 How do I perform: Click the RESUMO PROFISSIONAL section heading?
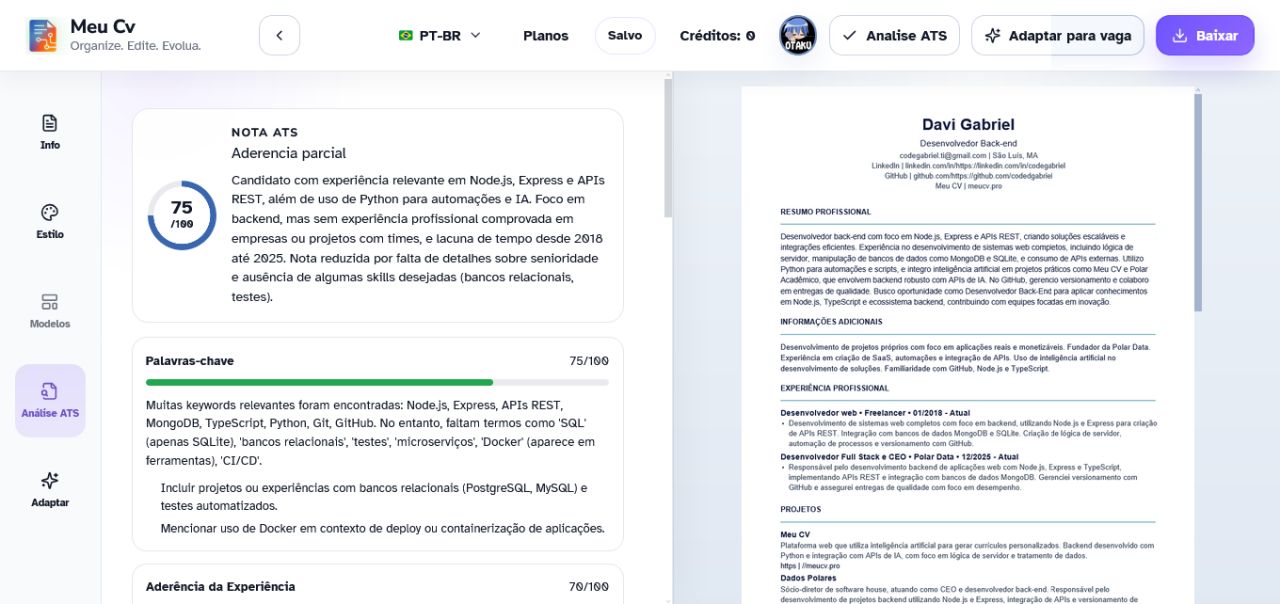[826, 212]
